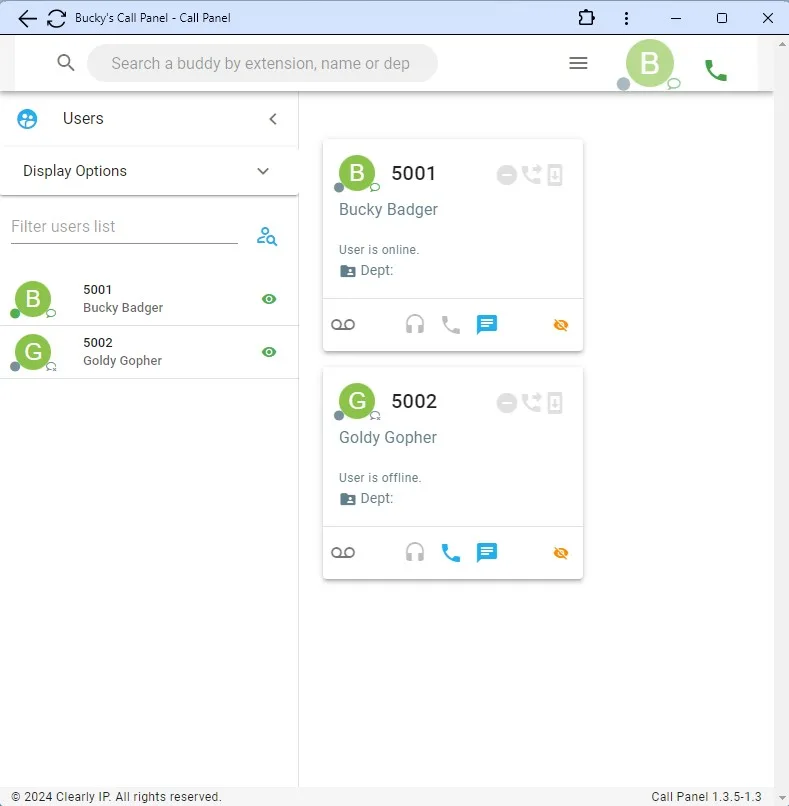Click the Users panel group icon
Screen dimensions: 789x806
pyautogui.click(x=27, y=119)
